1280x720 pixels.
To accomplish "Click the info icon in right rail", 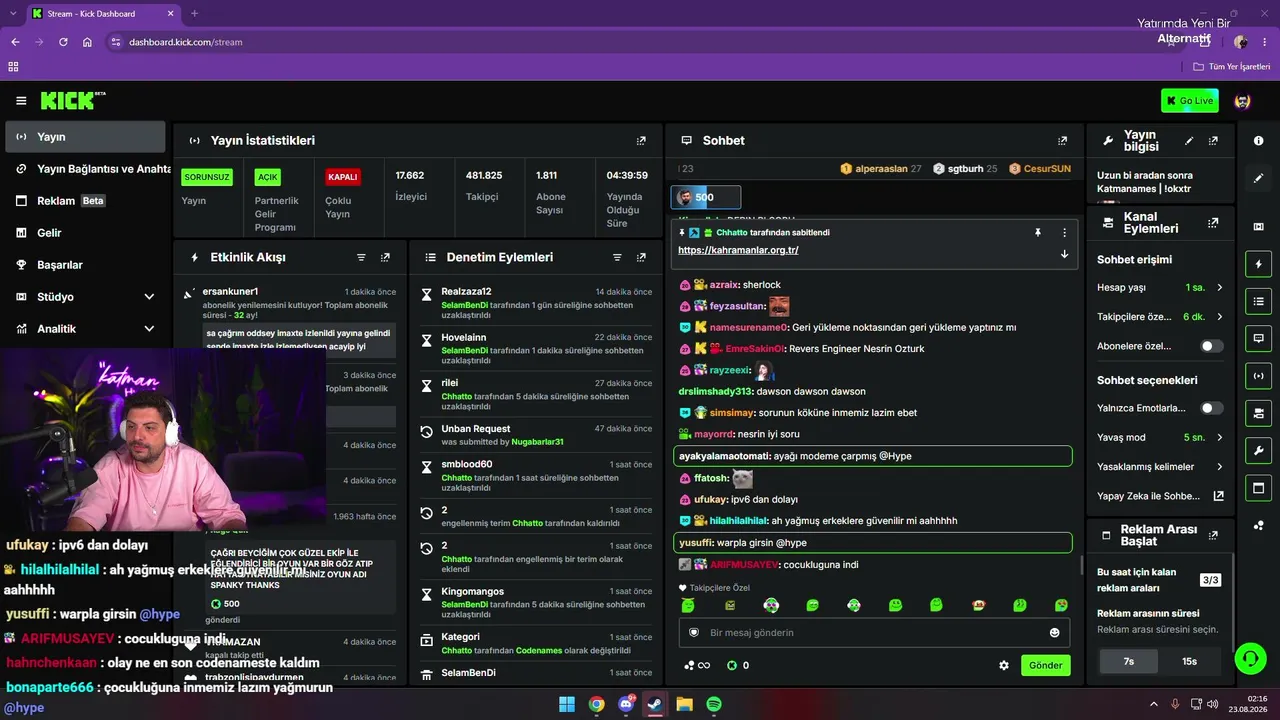I will (1258, 141).
